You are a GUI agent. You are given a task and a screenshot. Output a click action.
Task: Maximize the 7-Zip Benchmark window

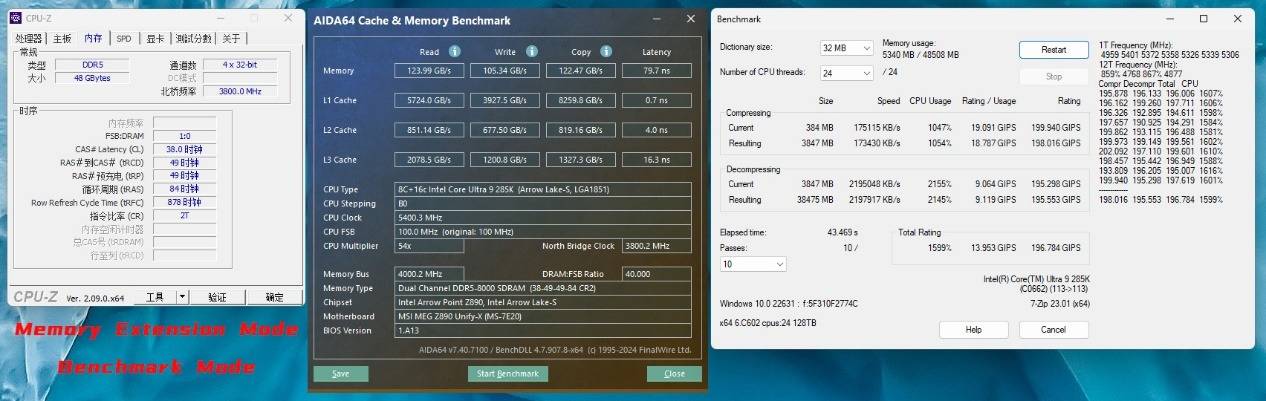pyautogui.click(x=1203, y=18)
